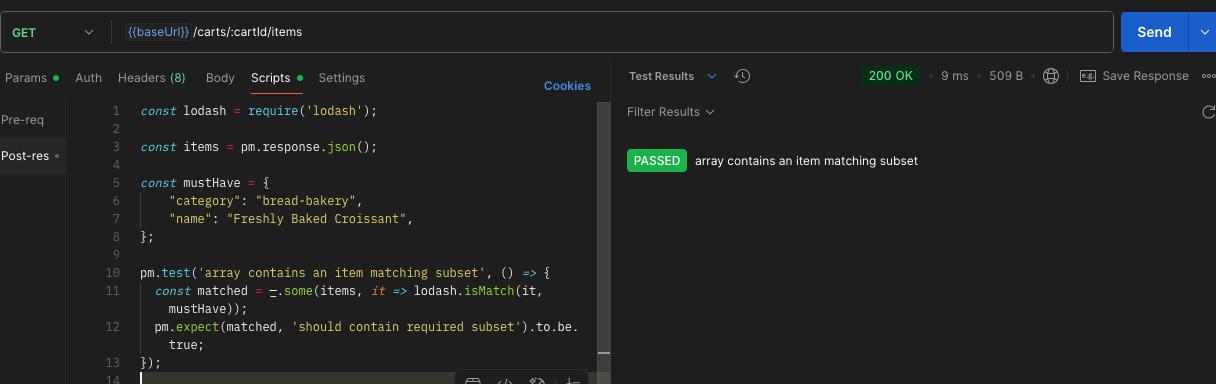Click the "Freshly Baked Croissant" line
The height and width of the screenshot is (384, 1216).
(291, 219)
